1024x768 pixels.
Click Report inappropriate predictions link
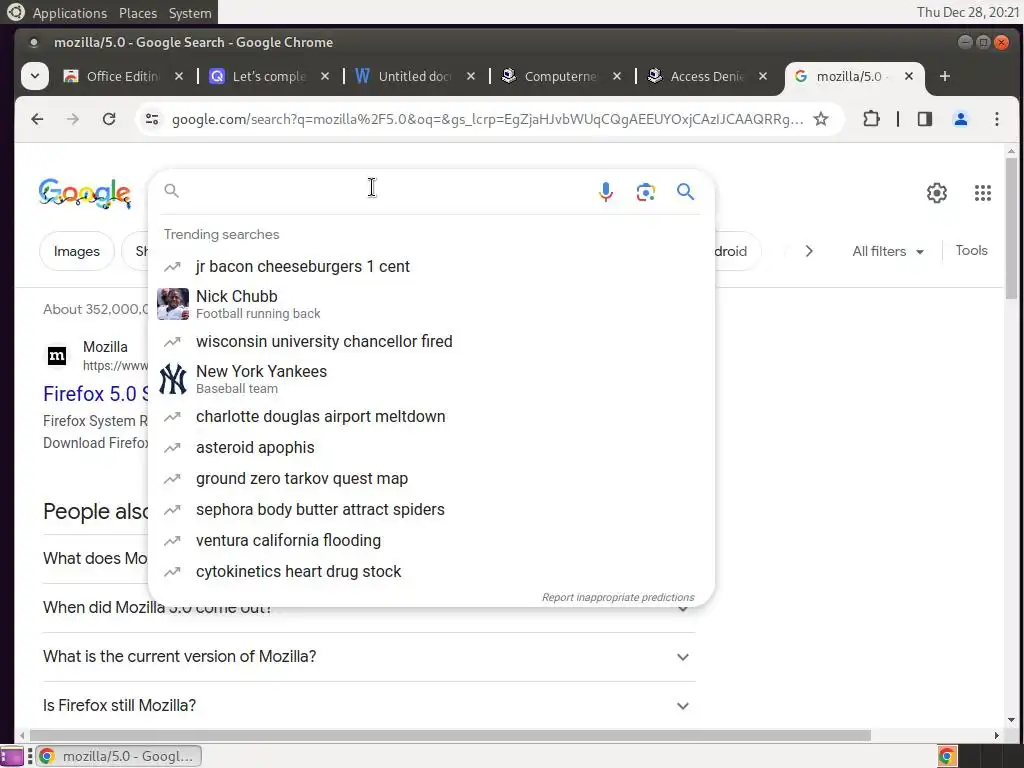(x=618, y=598)
